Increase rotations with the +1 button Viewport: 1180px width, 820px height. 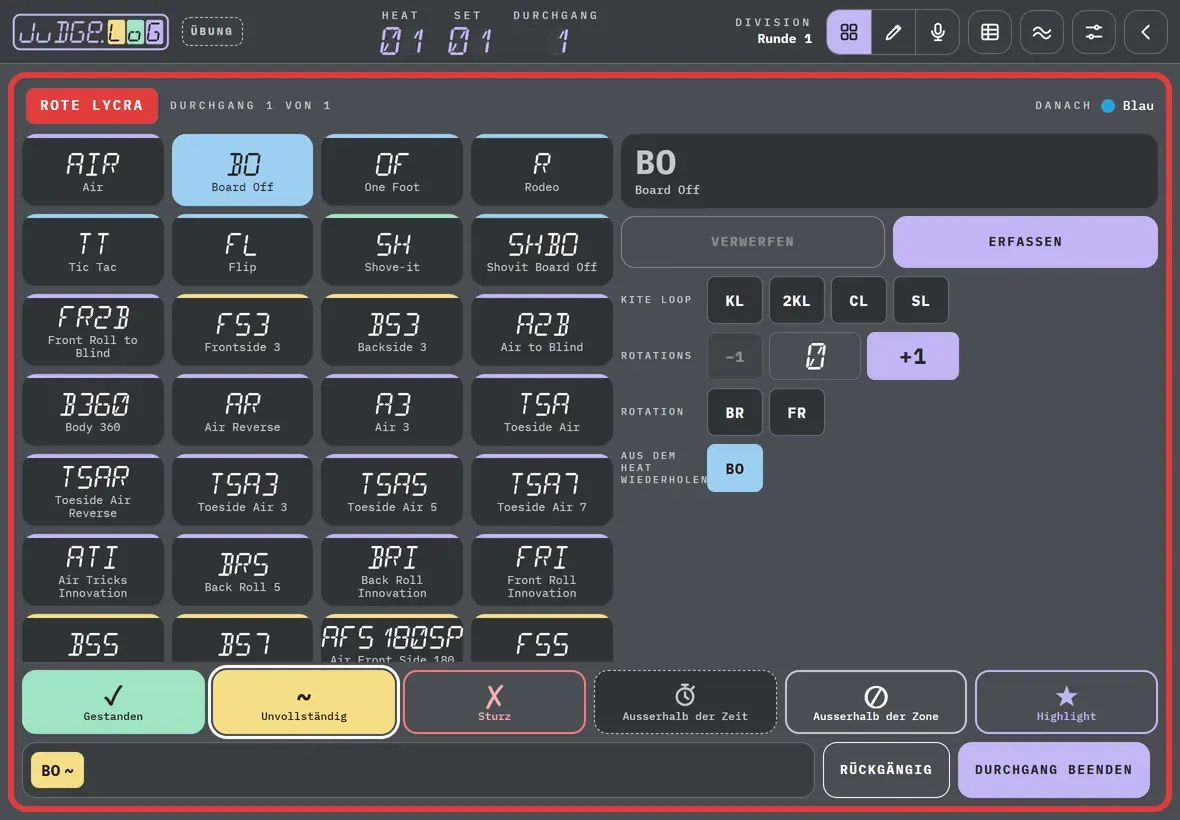pos(913,356)
